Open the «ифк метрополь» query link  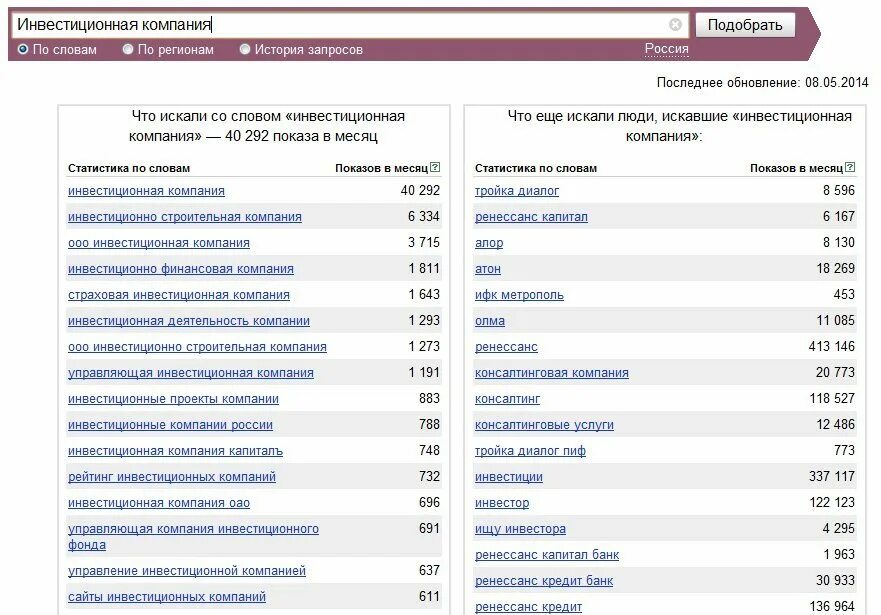521,294
